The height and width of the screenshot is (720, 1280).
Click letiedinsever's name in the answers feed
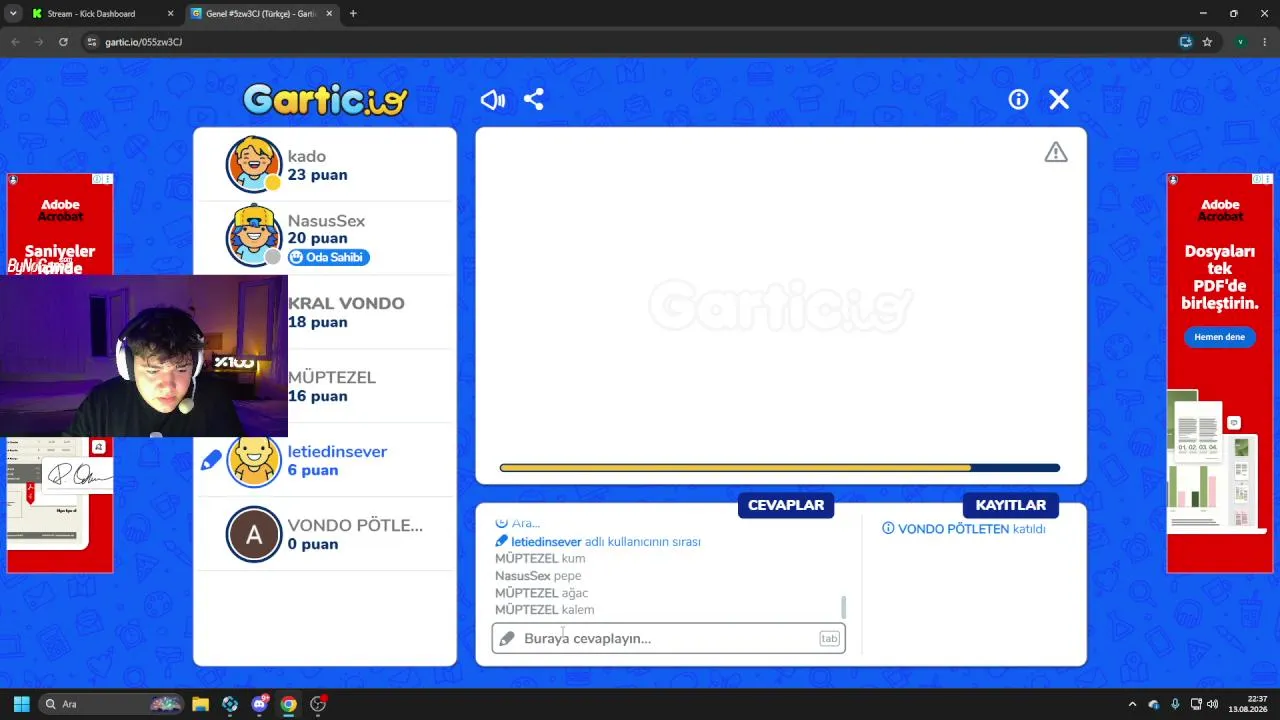click(546, 542)
